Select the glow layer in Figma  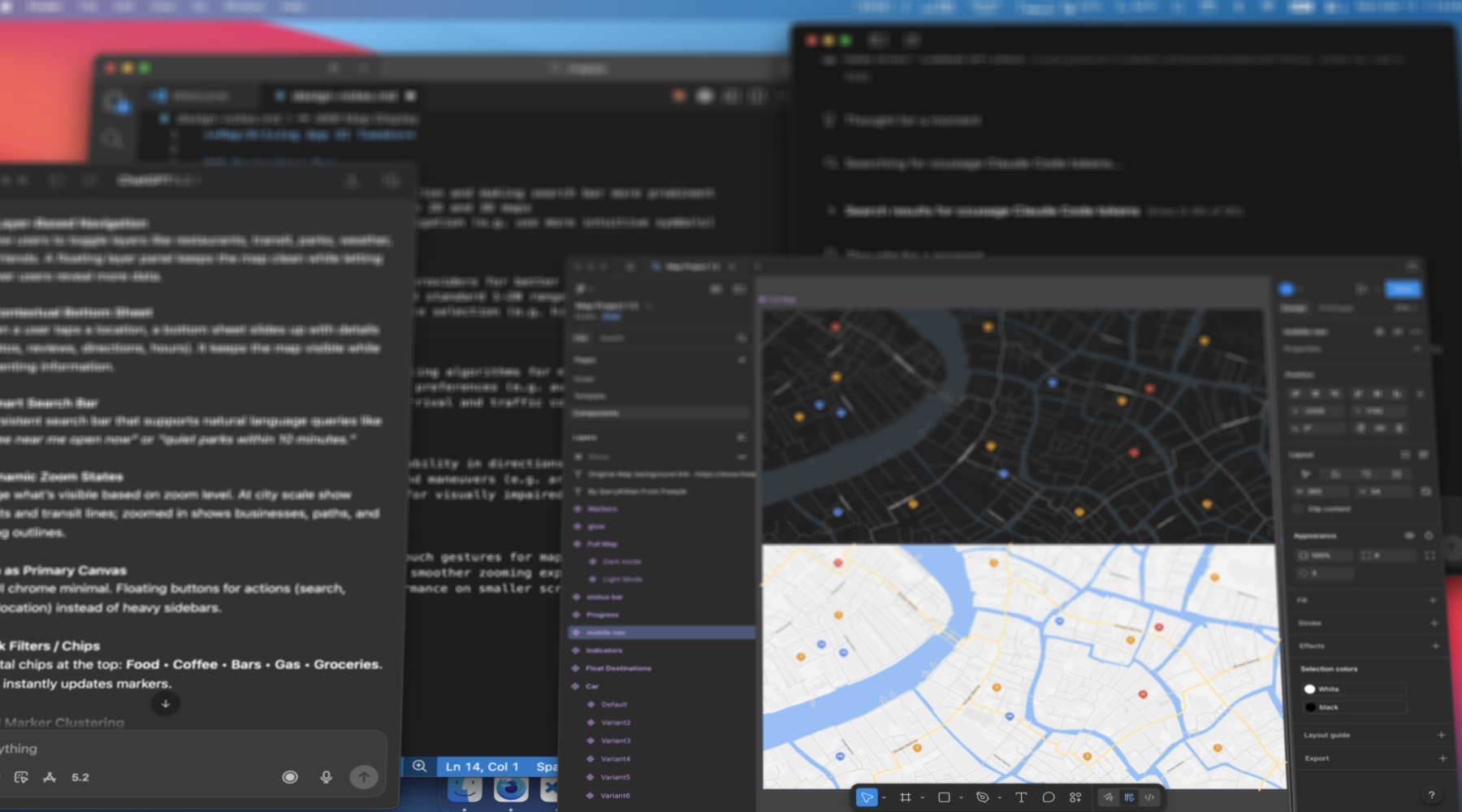[x=662, y=527]
